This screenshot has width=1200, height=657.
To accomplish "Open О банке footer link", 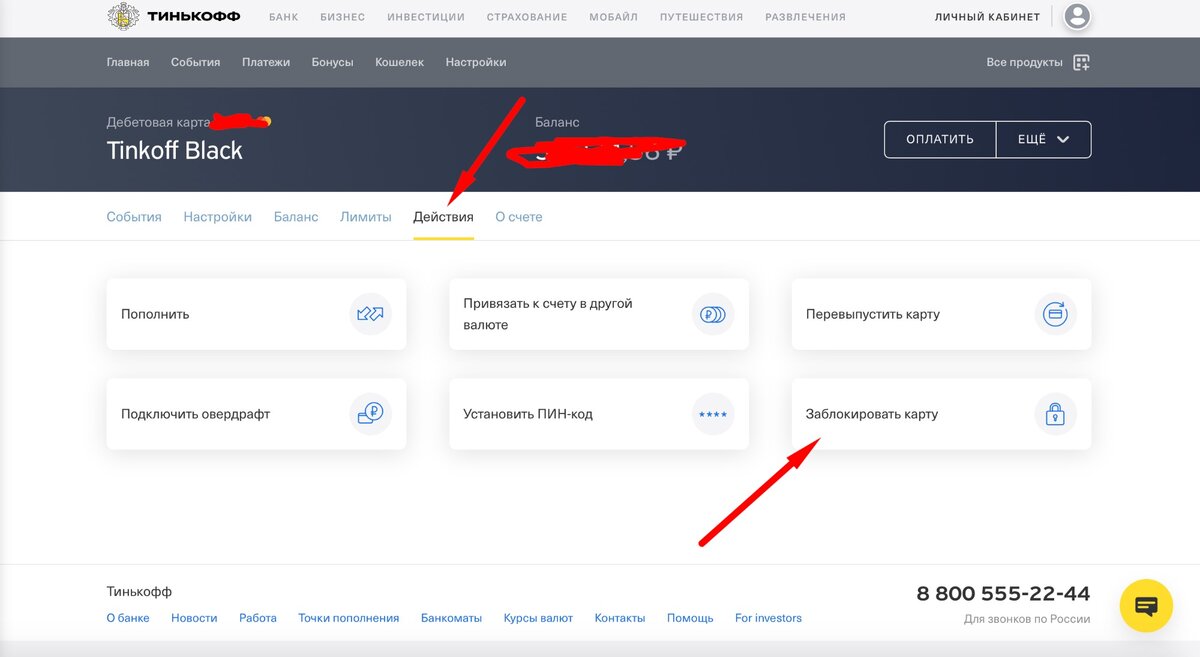I will 128,618.
